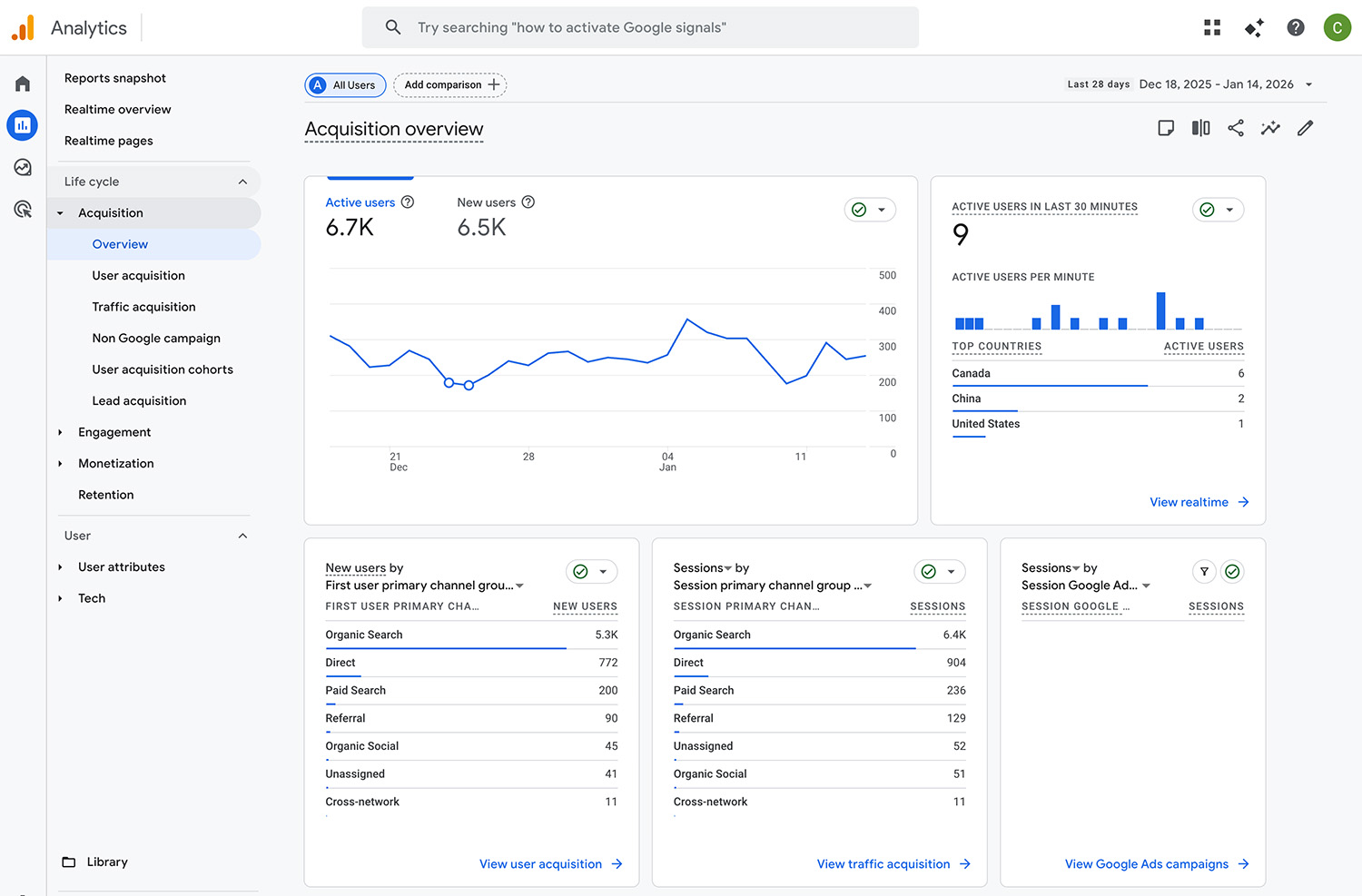Switch to the User acquisition report

pos(138,275)
